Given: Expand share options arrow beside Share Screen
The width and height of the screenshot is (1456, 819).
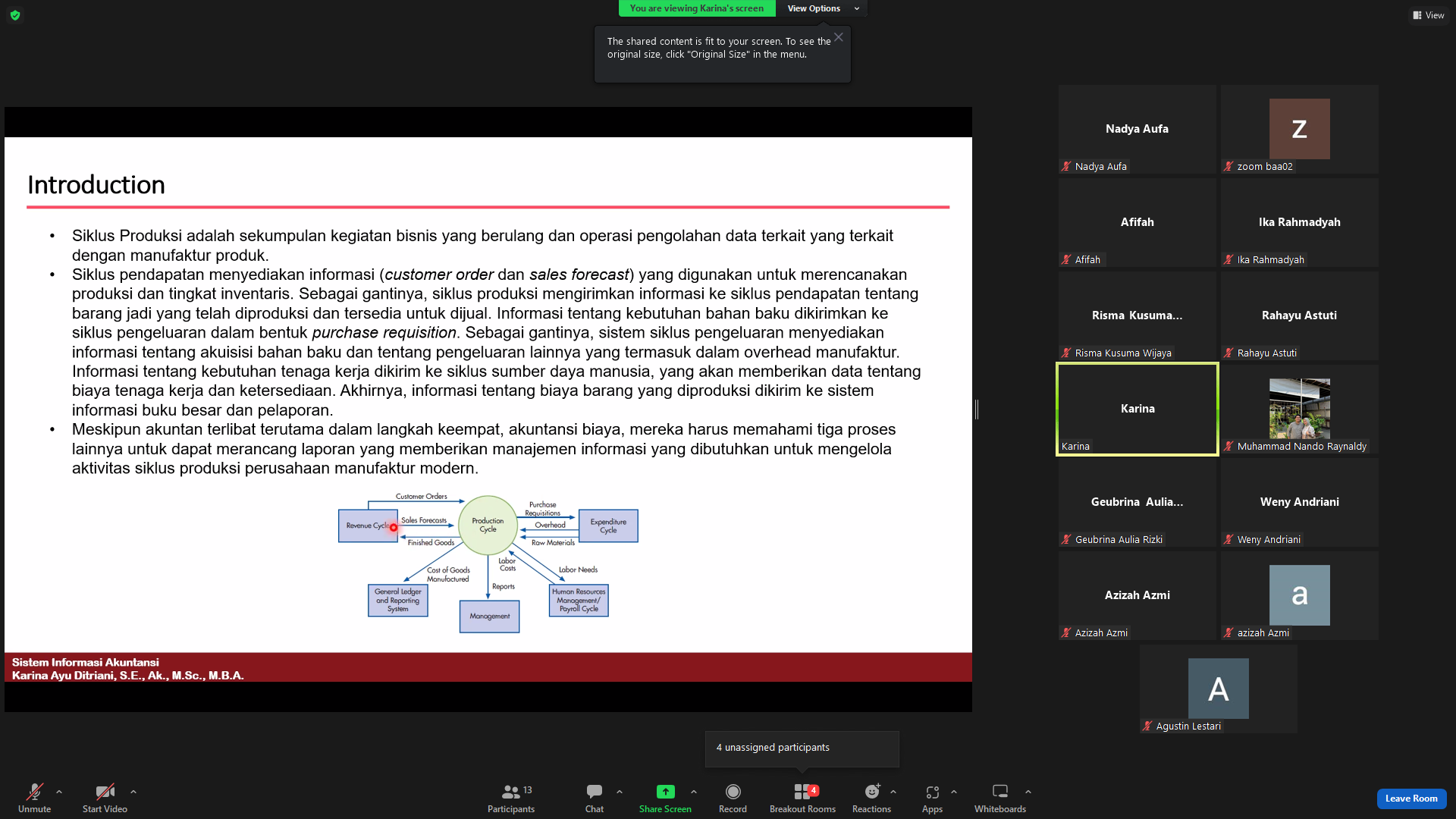Looking at the screenshot, I should tap(694, 792).
